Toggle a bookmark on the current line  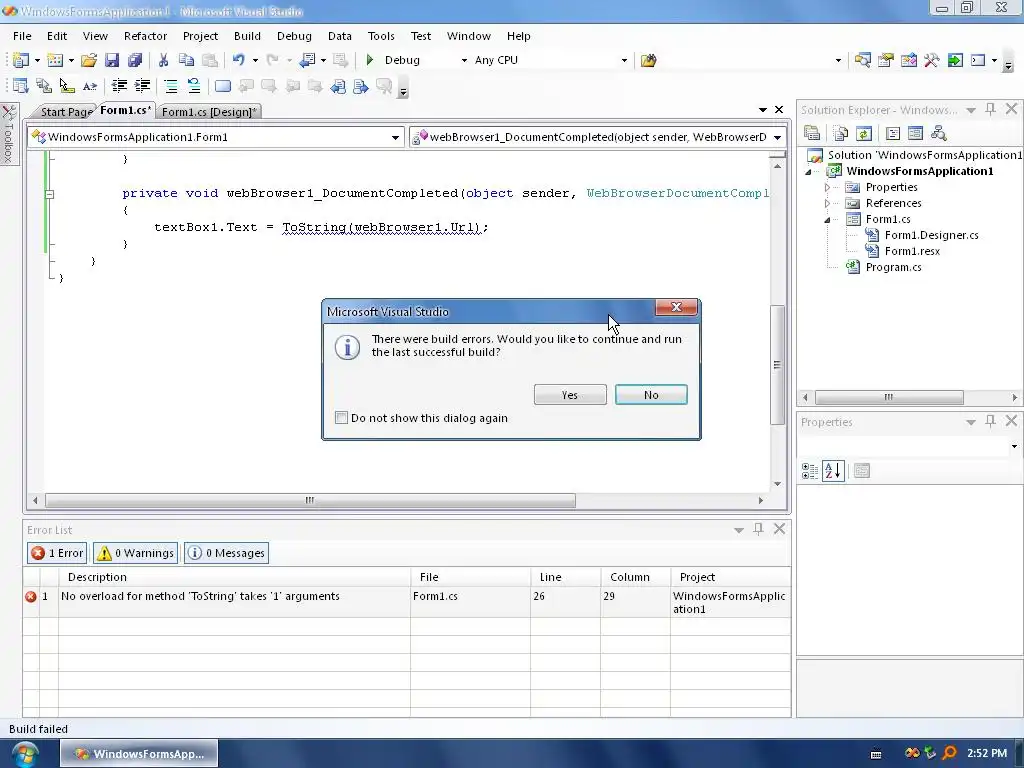223,86
